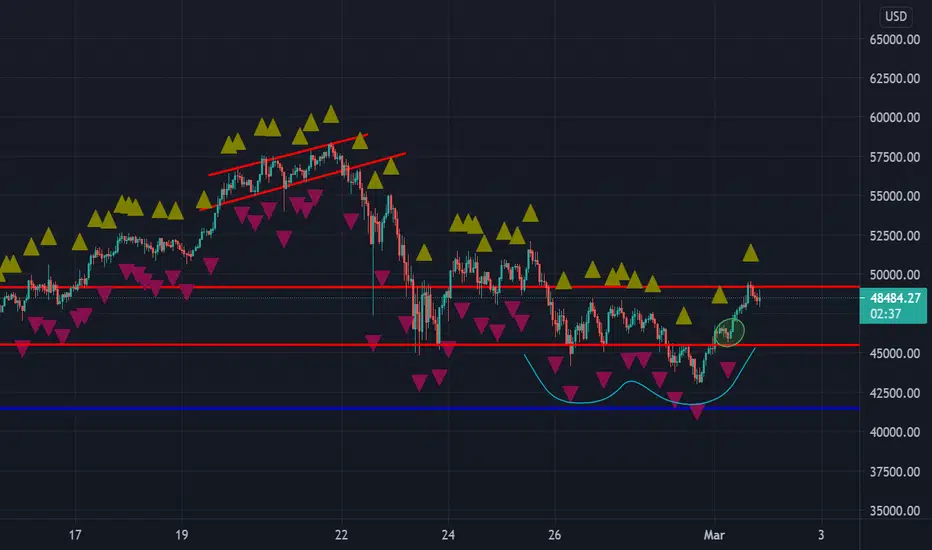This screenshot has width=932, height=550.
Task: Click the 57500.00 price scale label
Action: click(895, 157)
